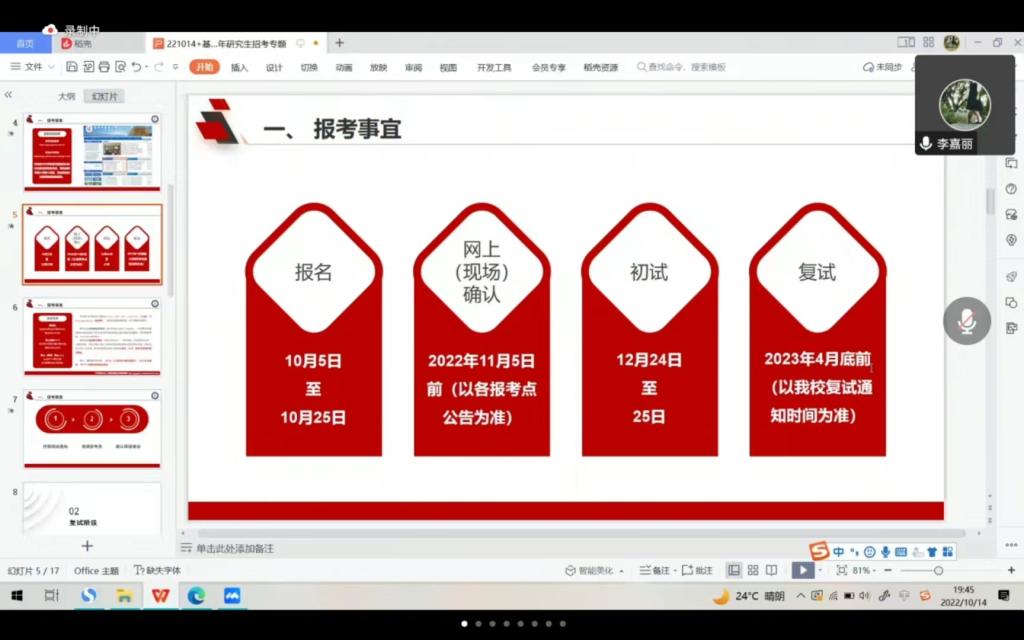Image resolution: width=1024 pixels, height=640 pixels.
Task: Click the 批注 comments button
Action: [698, 570]
